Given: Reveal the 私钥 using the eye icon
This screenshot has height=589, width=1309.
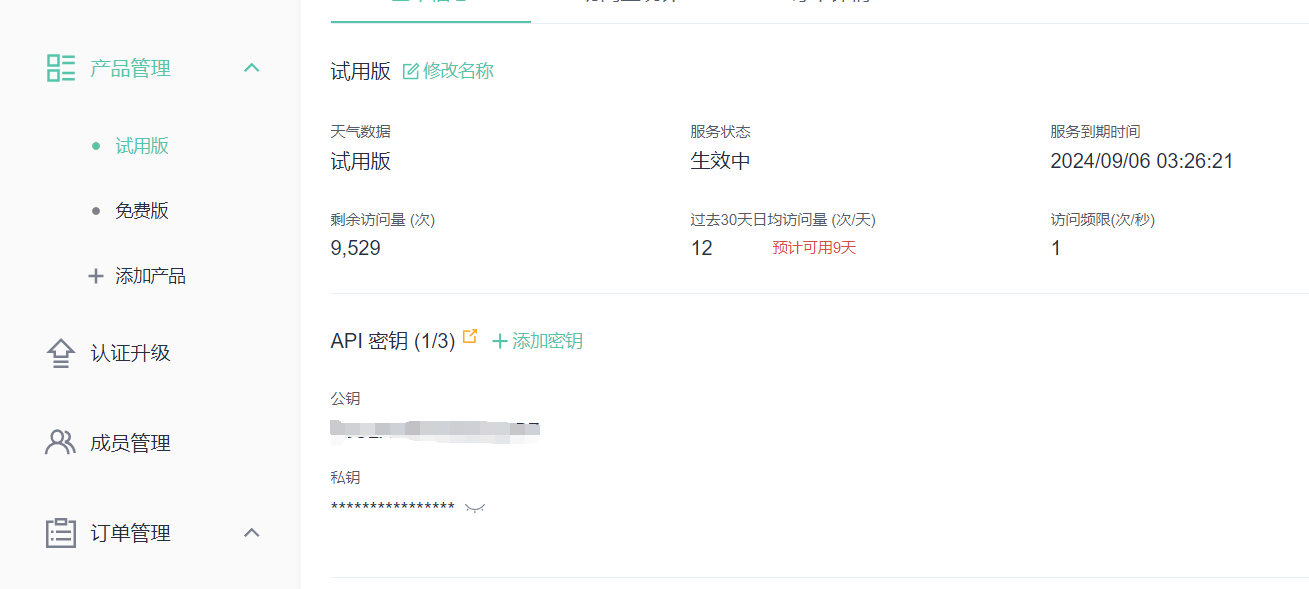Looking at the screenshot, I should pos(475,508).
